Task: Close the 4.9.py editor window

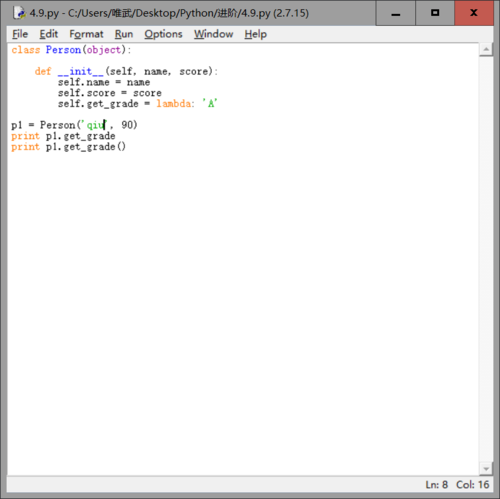Action: (474, 13)
